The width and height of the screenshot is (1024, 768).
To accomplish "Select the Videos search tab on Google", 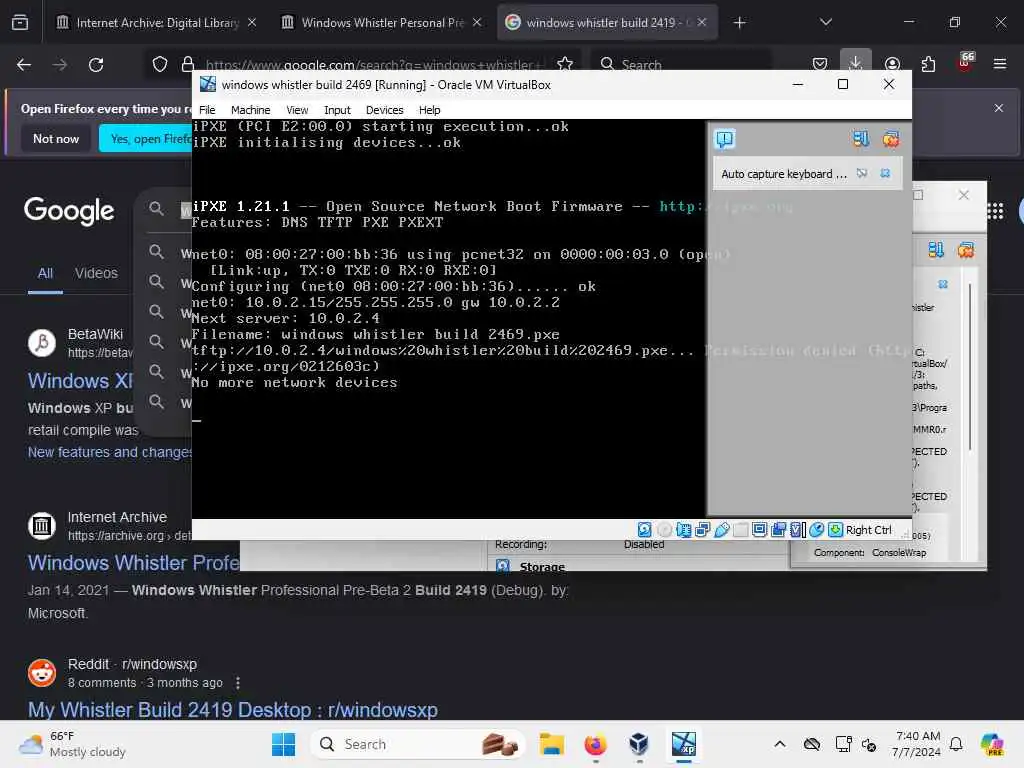I will (x=96, y=273).
